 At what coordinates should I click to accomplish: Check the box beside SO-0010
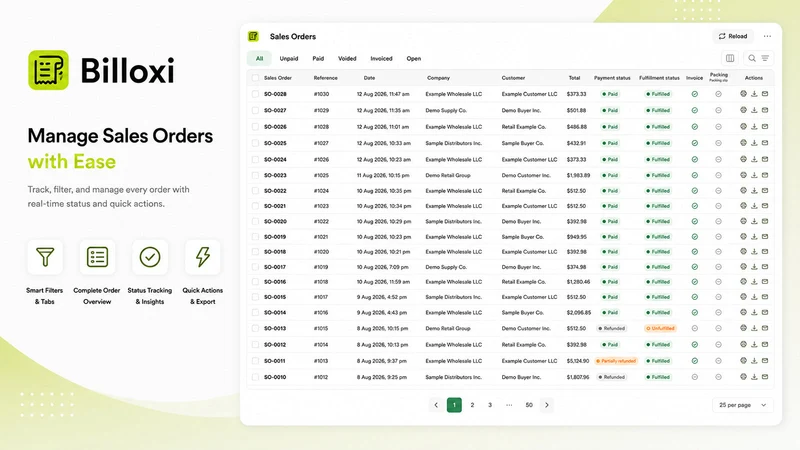pyautogui.click(x=255, y=377)
